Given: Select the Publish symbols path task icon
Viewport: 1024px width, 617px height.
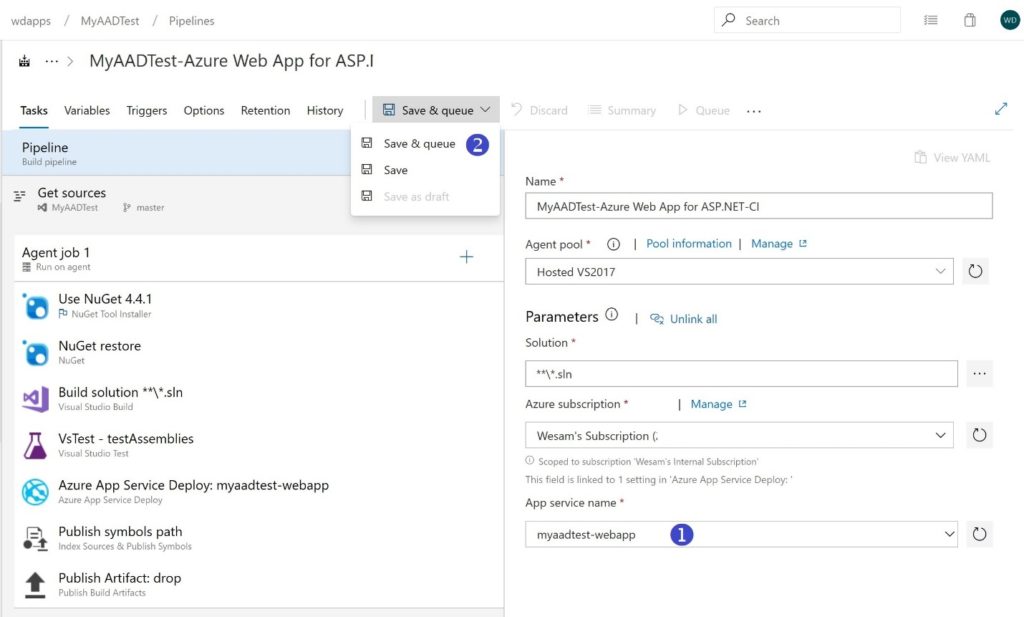Looking at the screenshot, I should pos(36,539).
